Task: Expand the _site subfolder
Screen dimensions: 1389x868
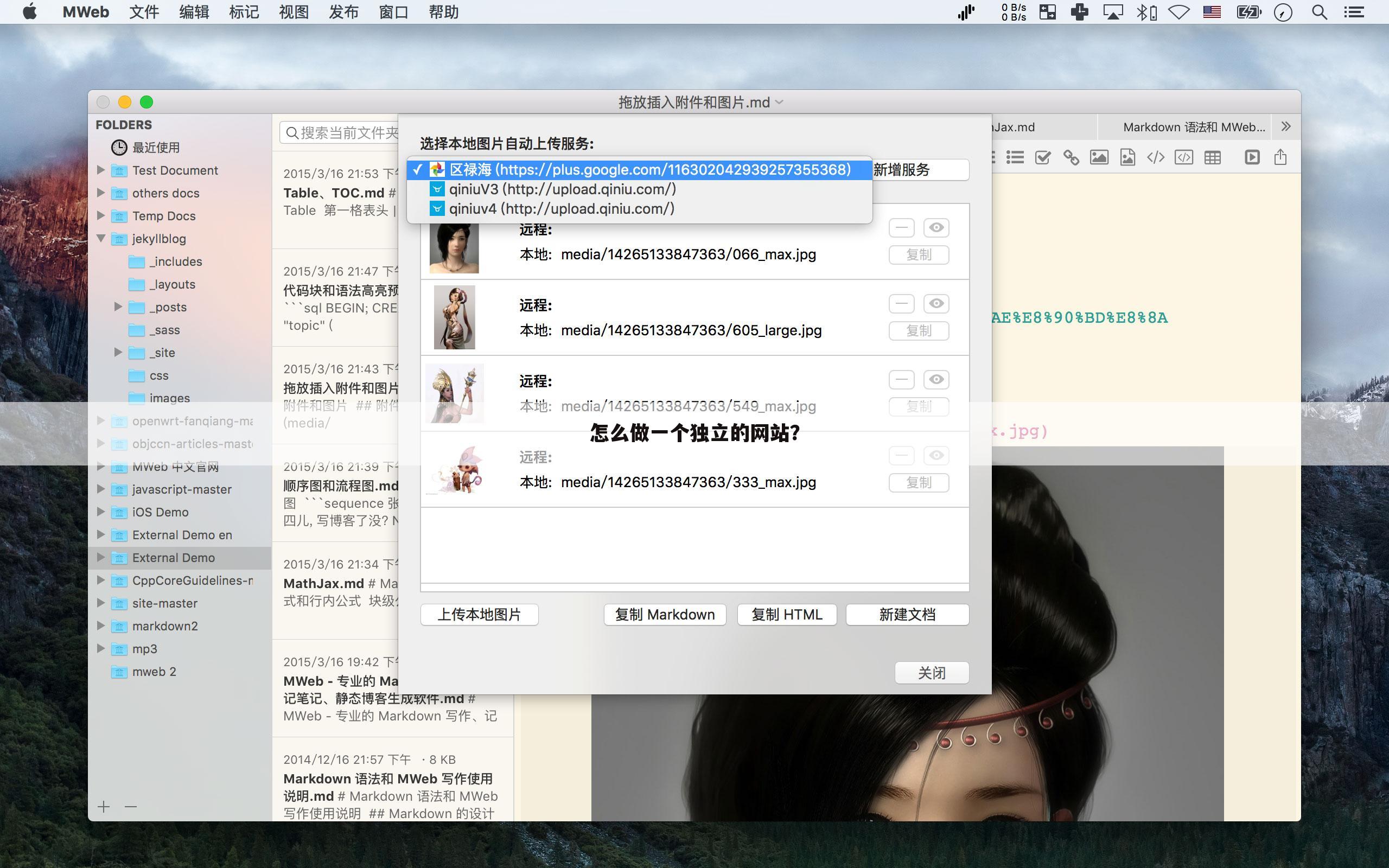Action: 118,353
